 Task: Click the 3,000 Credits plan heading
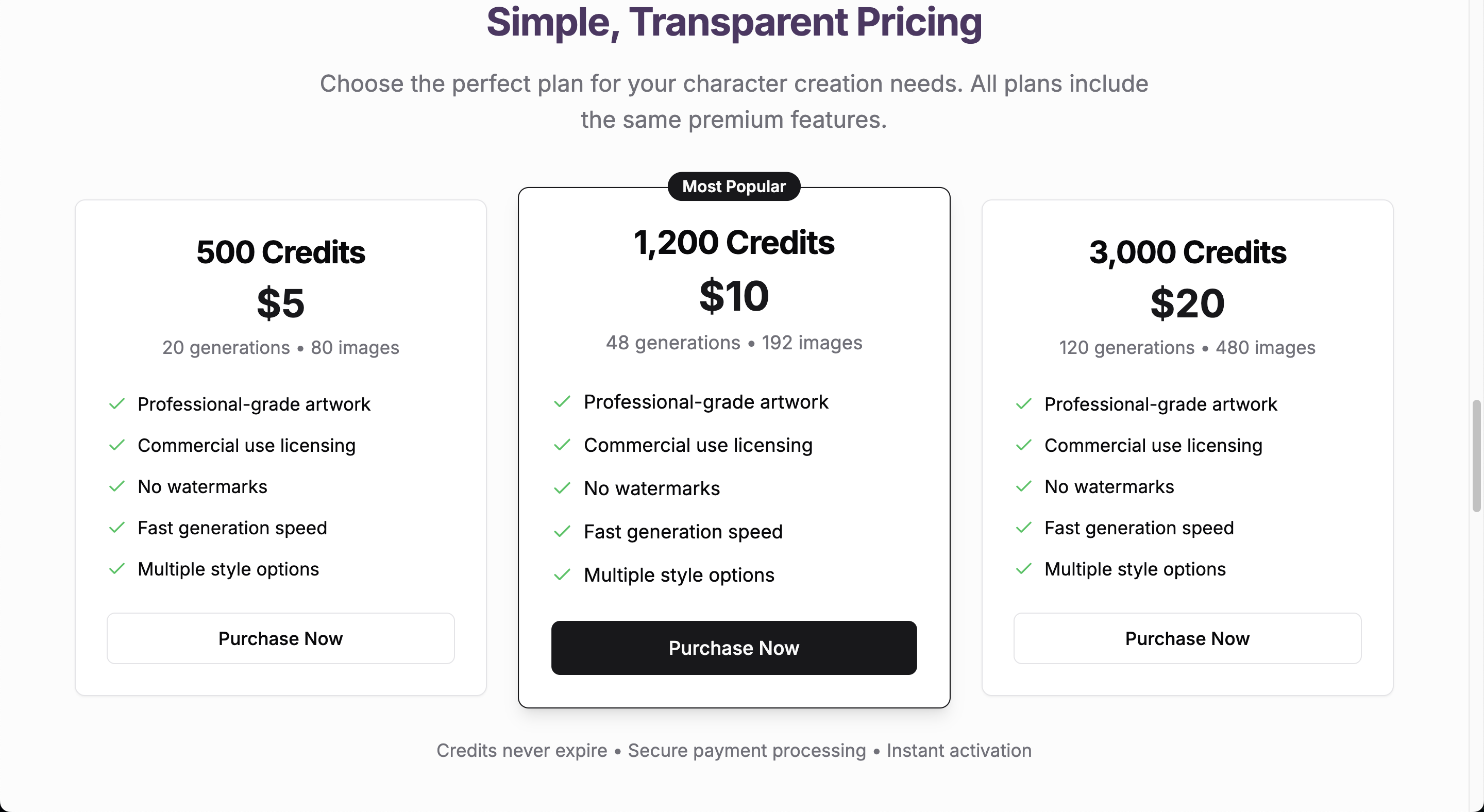(x=1187, y=252)
